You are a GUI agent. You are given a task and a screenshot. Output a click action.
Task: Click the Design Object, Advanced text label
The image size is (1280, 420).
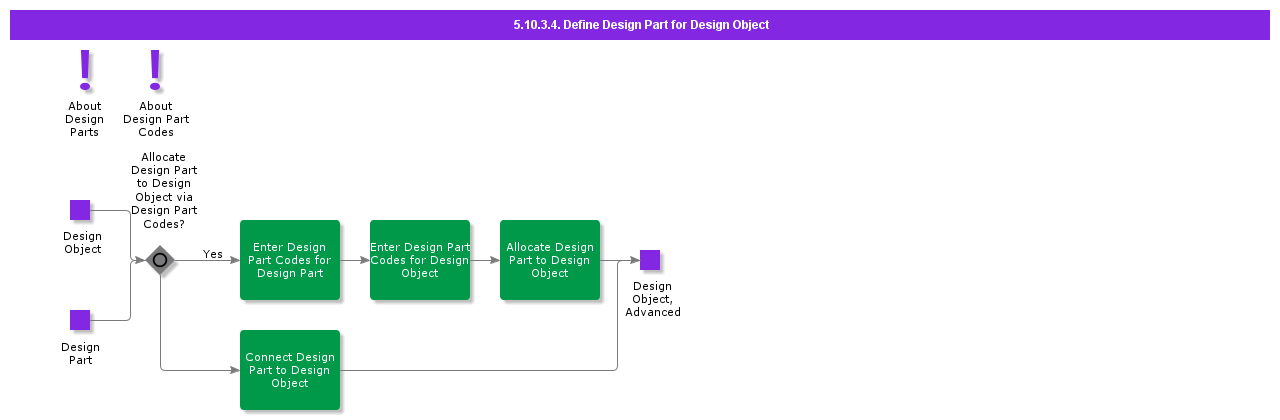[x=653, y=299]
